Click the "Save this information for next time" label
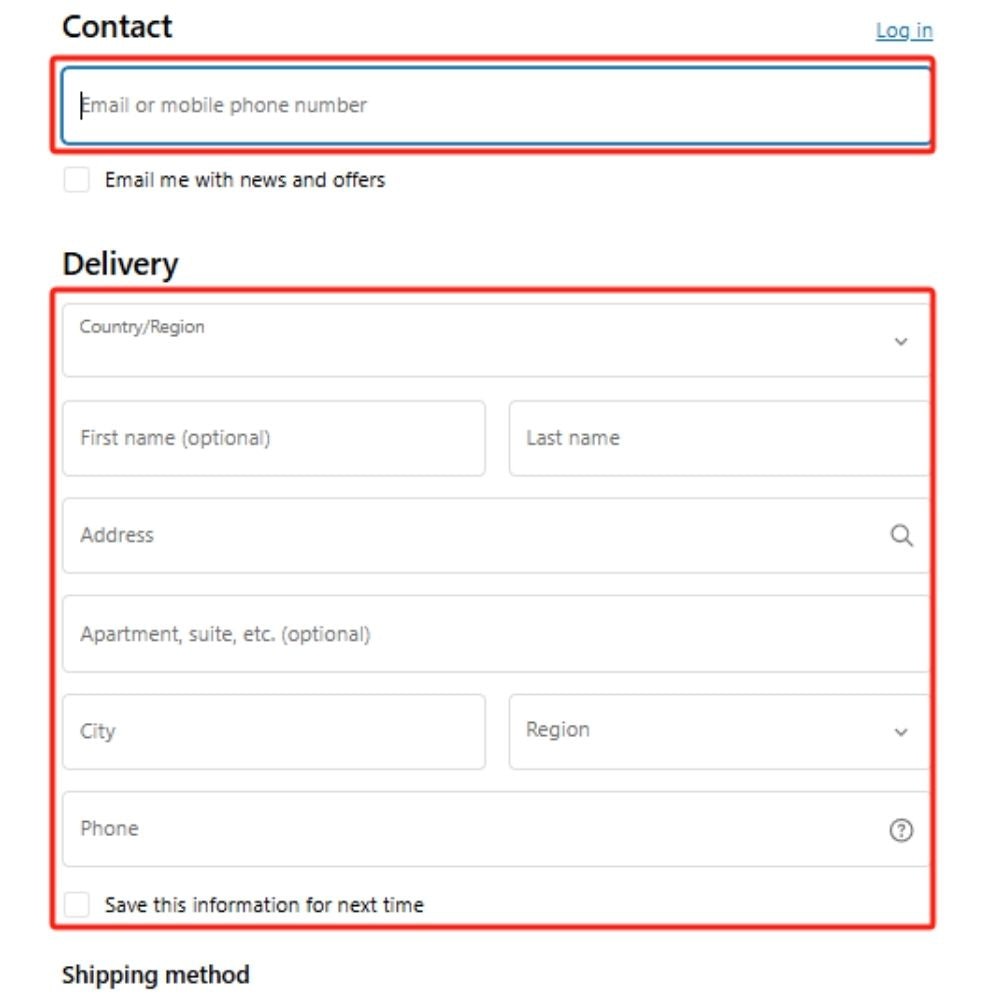Screen dimensions: 1000x1000 tap(264, 905)
